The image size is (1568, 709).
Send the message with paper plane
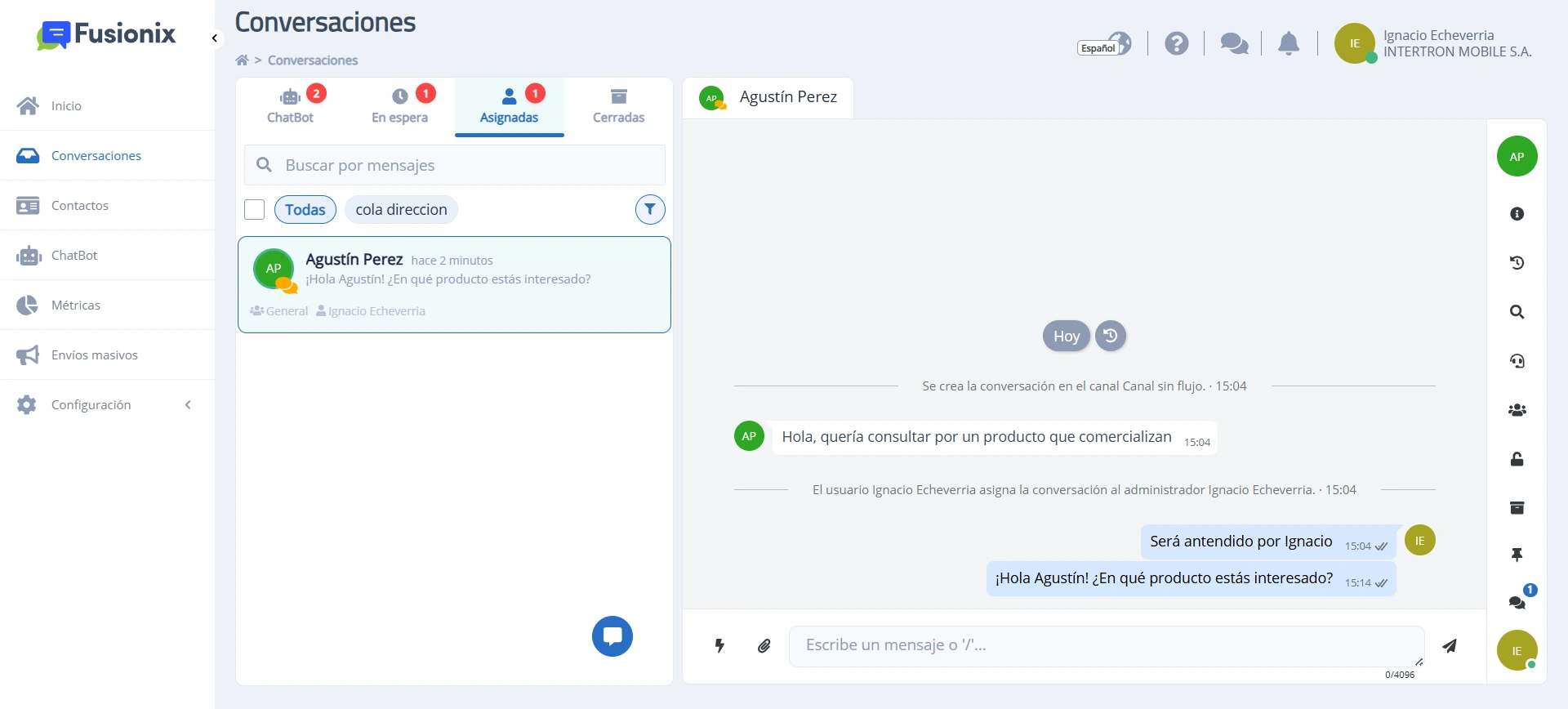tap(1450, 646)
